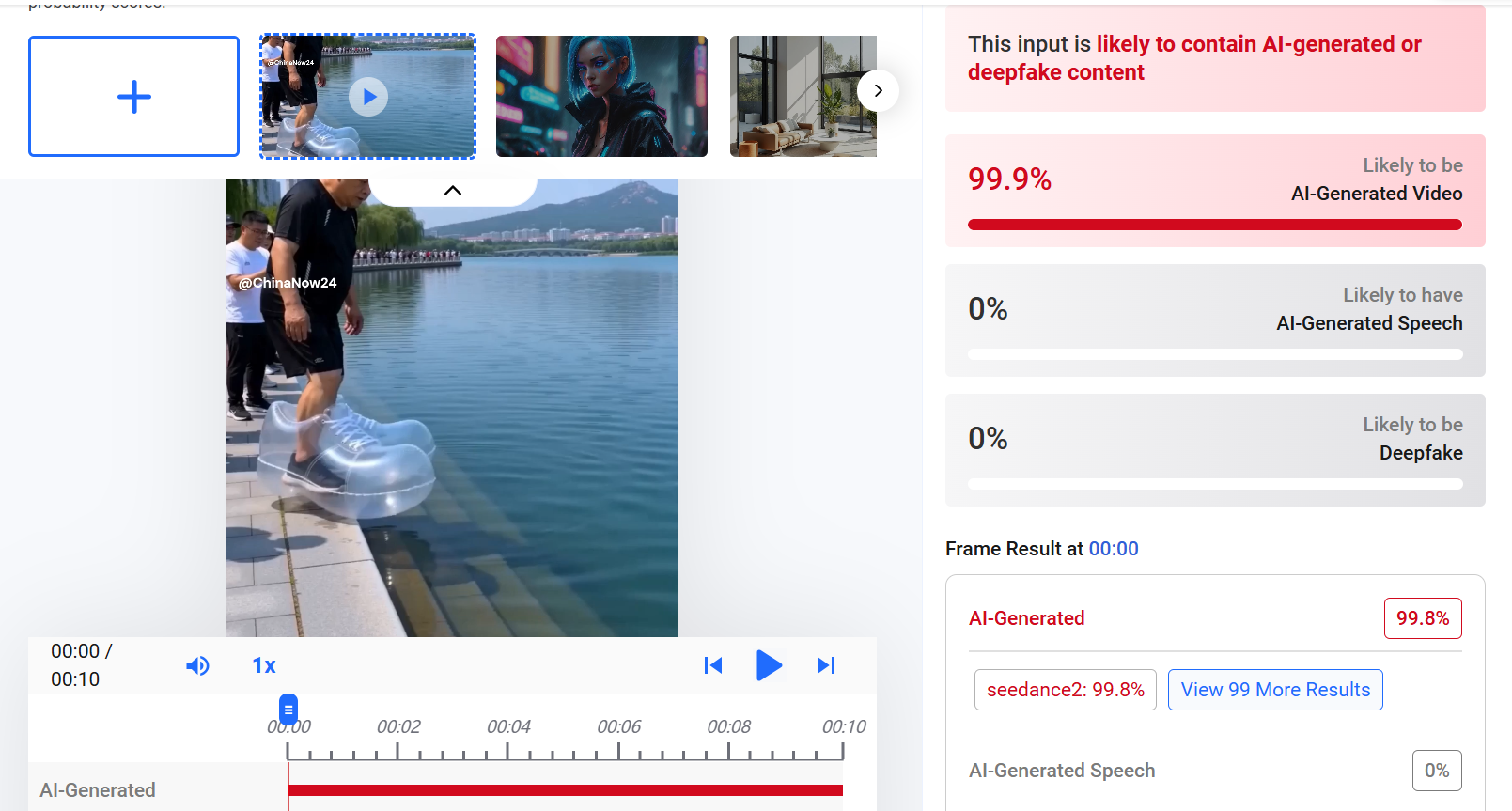Mute the video with the speaker icon

[197, 665]
